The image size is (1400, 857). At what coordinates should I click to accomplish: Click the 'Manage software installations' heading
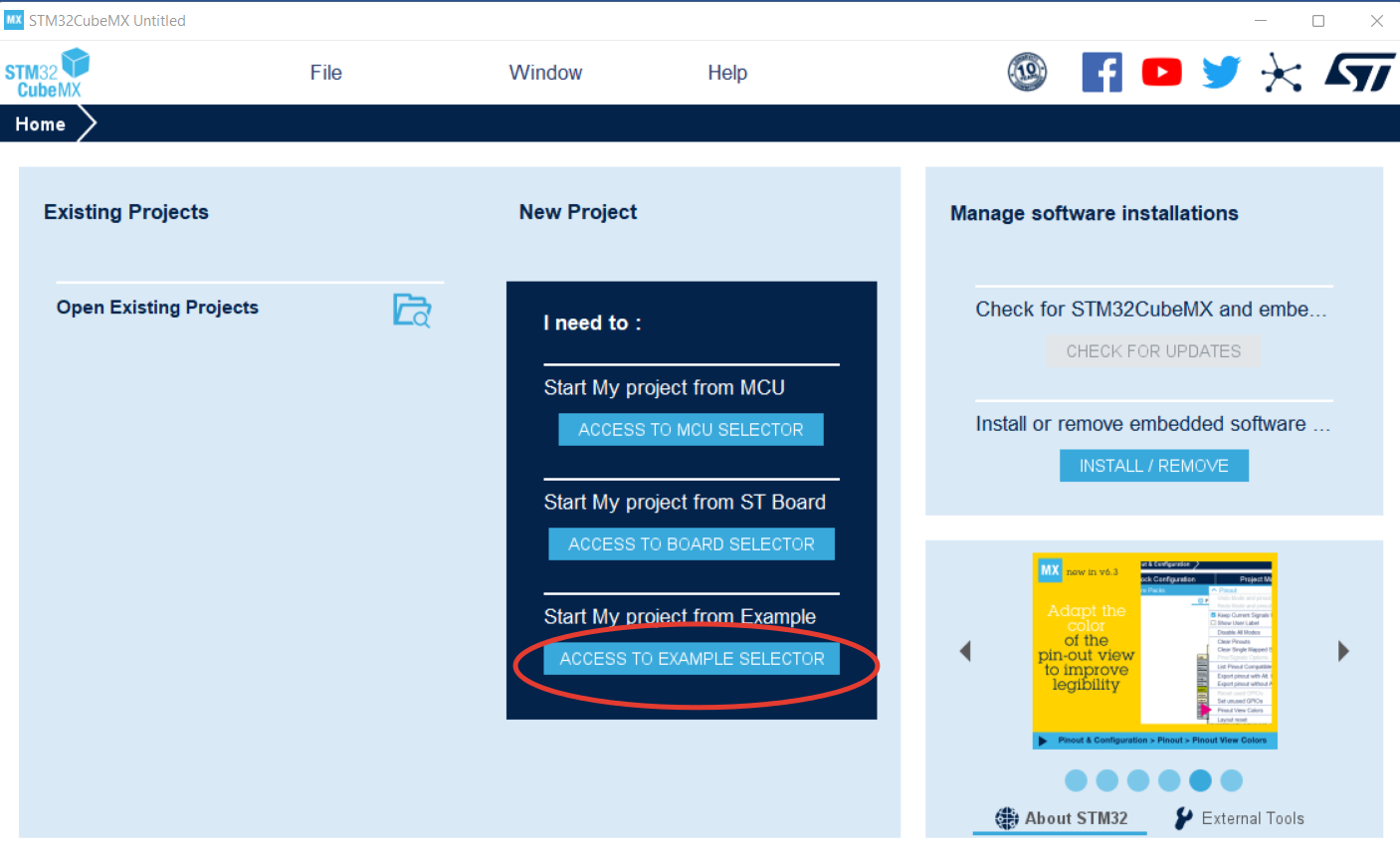click(1095, 213)
